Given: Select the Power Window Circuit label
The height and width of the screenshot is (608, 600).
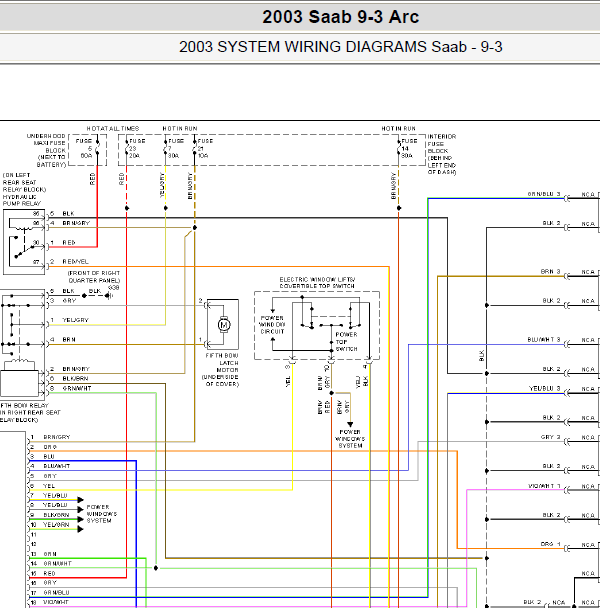Looking at the screenshot, I should pos(272,325).
